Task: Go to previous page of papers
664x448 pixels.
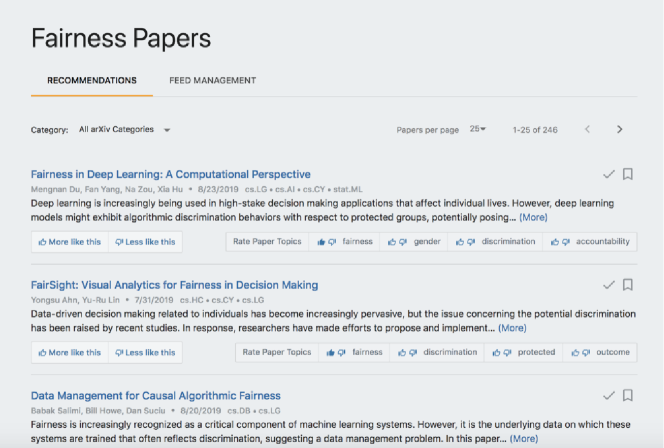Action: tap(587, 129)
